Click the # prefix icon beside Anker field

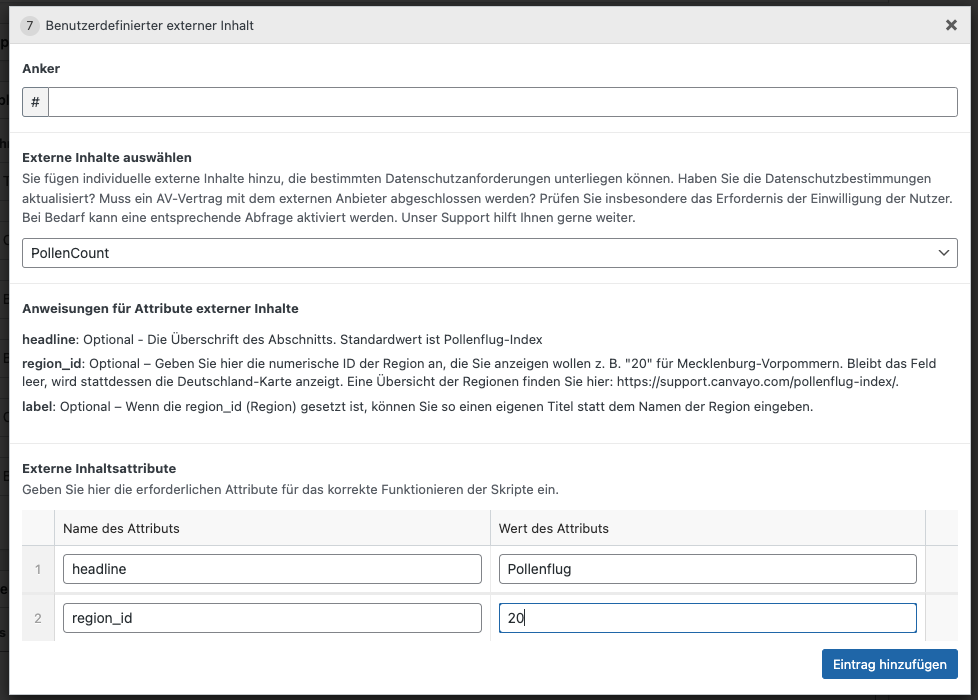point(35,102)
